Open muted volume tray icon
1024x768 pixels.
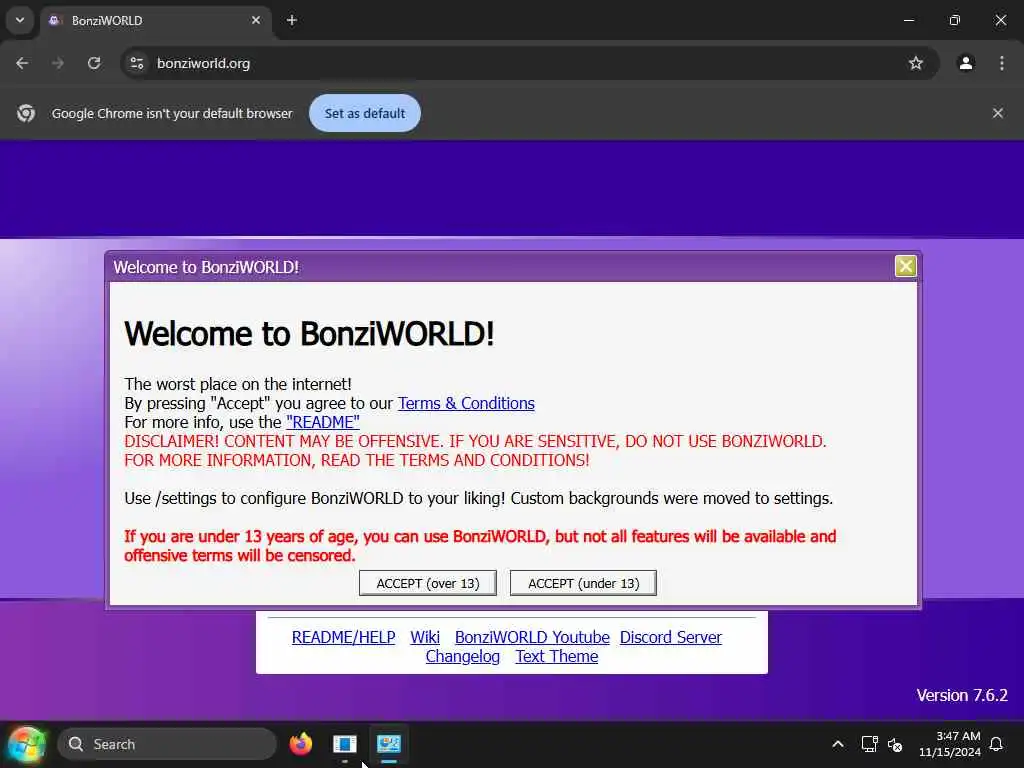[x=895, y=744]
